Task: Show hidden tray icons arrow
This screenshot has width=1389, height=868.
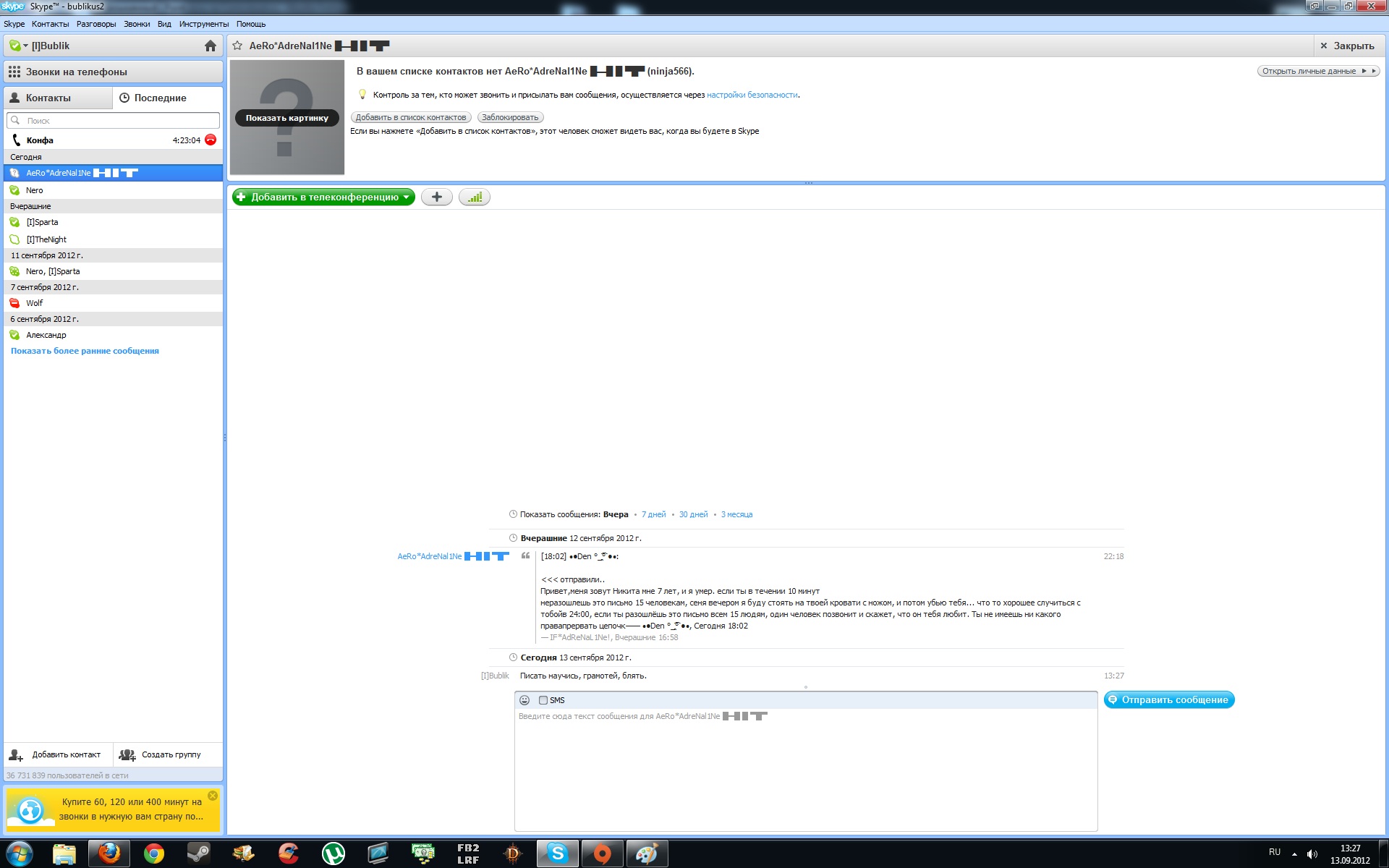Action: (x=1294, y=854)
